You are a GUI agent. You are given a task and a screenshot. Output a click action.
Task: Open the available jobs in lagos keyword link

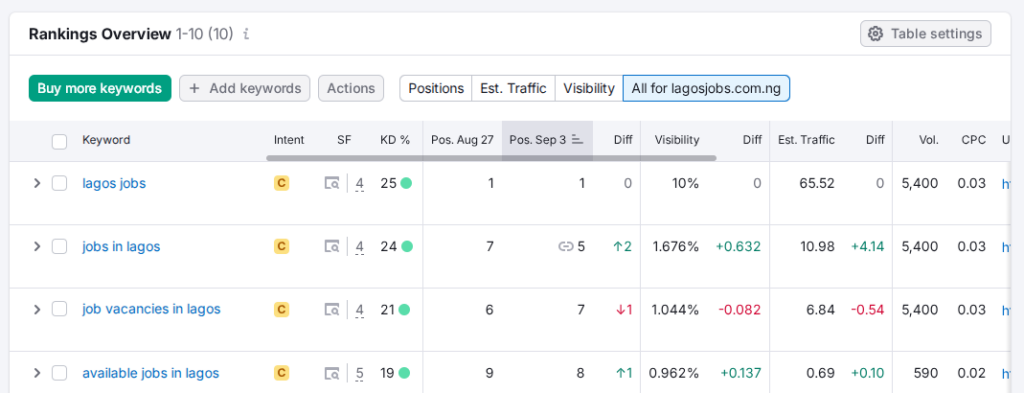(x=150, y=373)
